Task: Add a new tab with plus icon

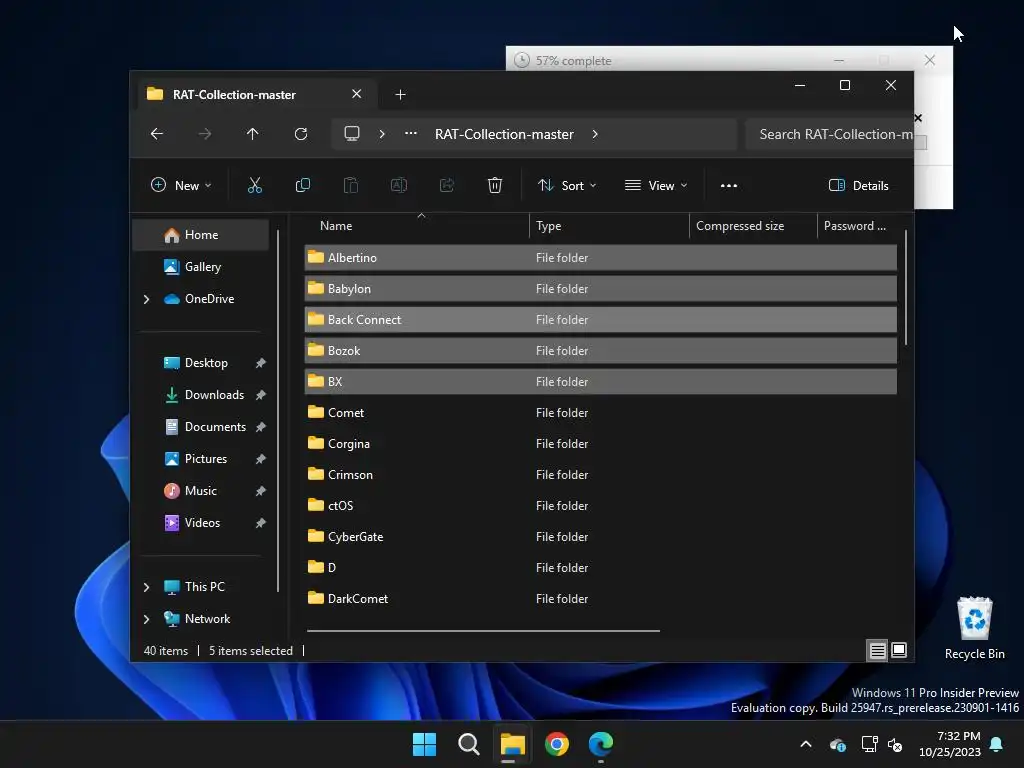Action: (x=400, y=95)
